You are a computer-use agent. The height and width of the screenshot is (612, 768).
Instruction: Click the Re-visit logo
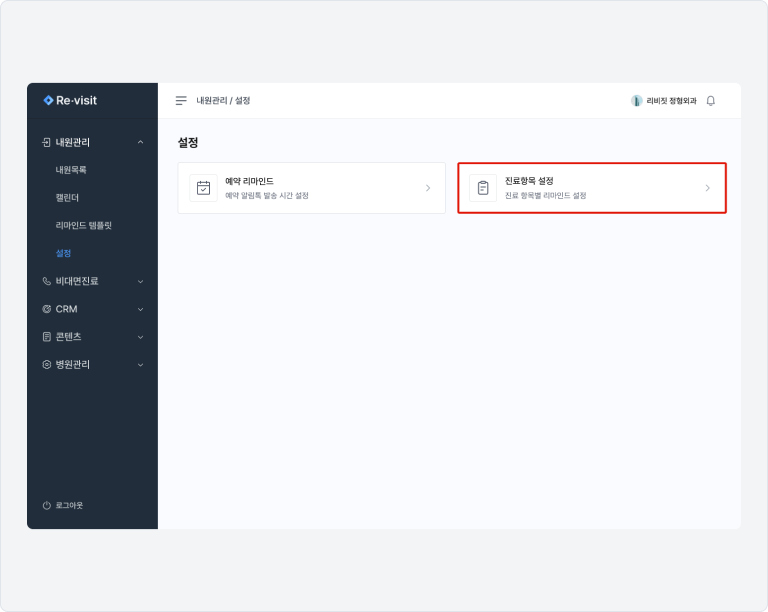[71, 100]
